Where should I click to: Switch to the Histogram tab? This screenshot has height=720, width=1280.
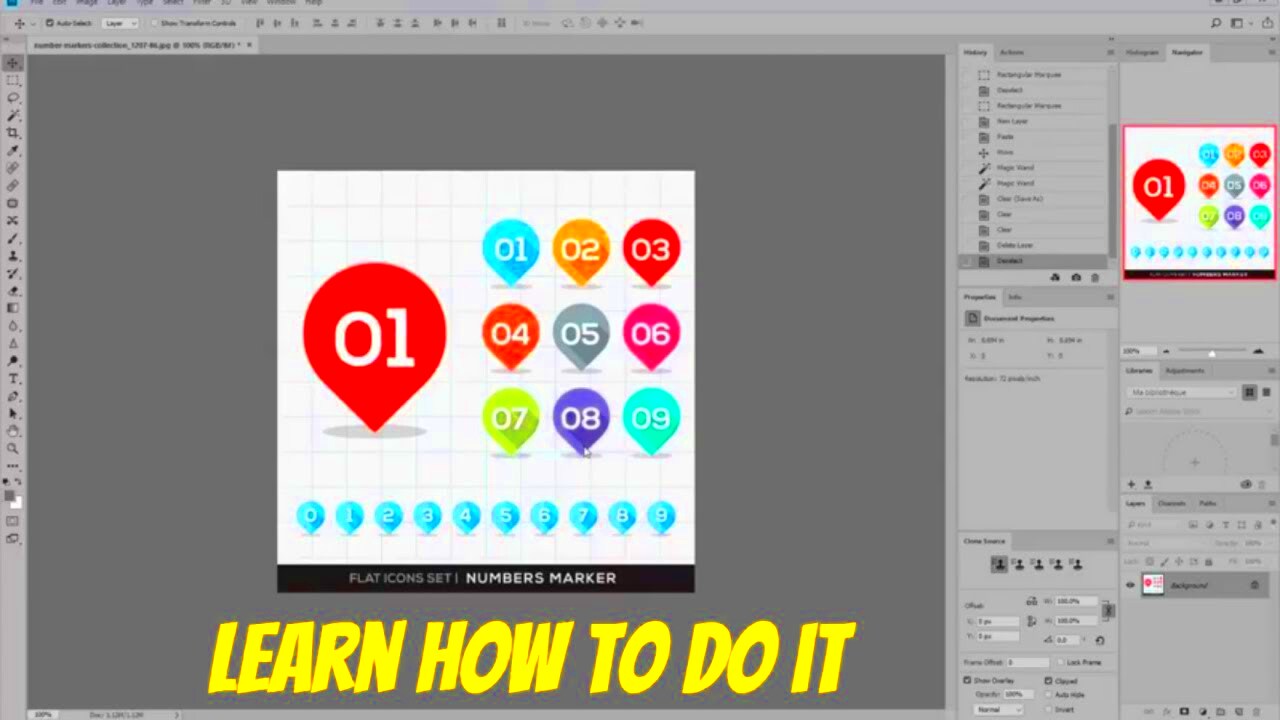[1142, 52]
